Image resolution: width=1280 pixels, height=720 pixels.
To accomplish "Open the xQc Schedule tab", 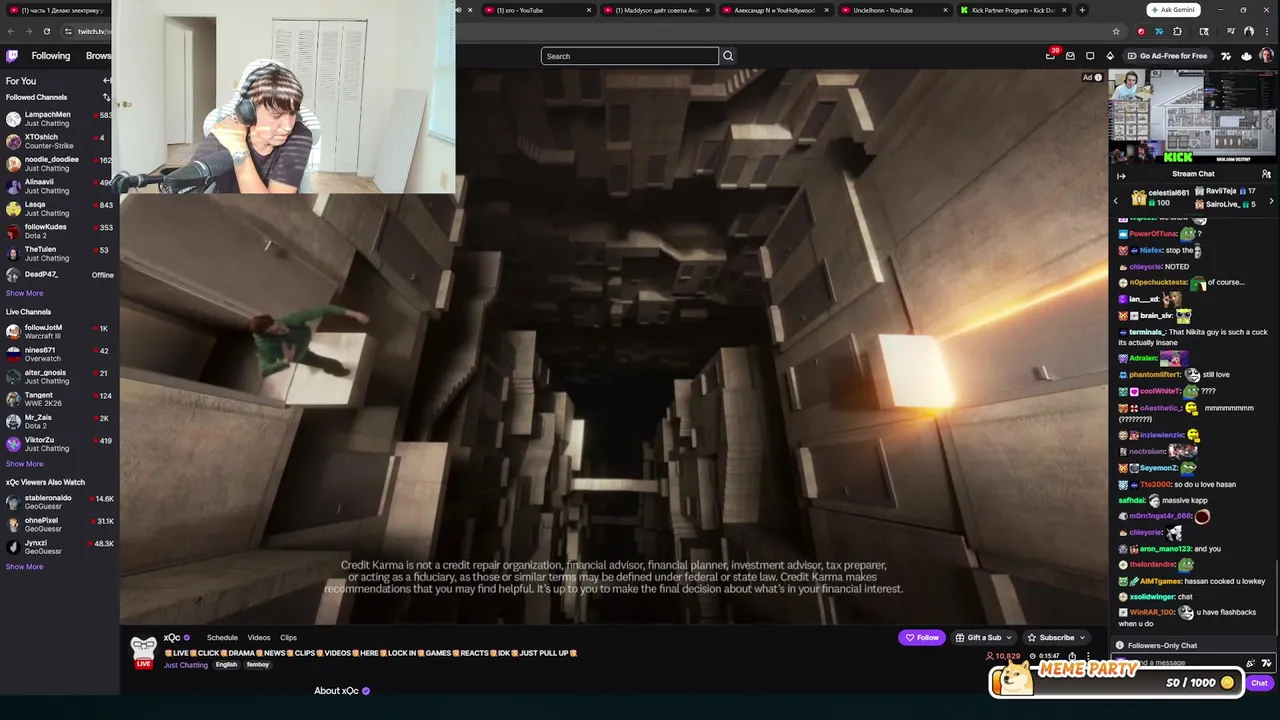I will coord(222,637).
